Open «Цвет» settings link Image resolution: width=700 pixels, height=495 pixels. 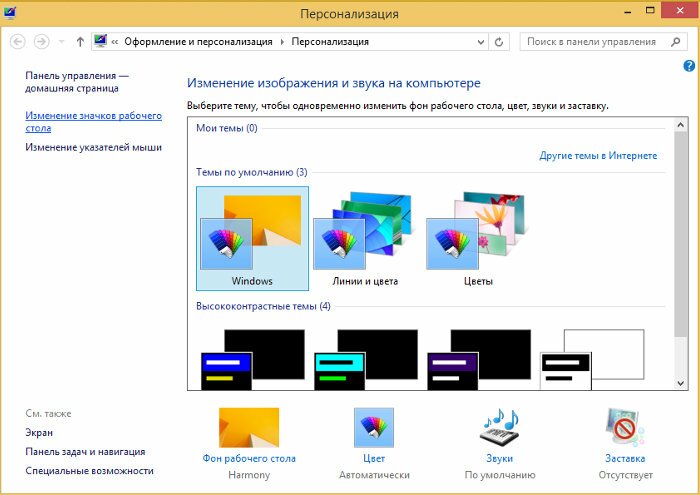374,458
